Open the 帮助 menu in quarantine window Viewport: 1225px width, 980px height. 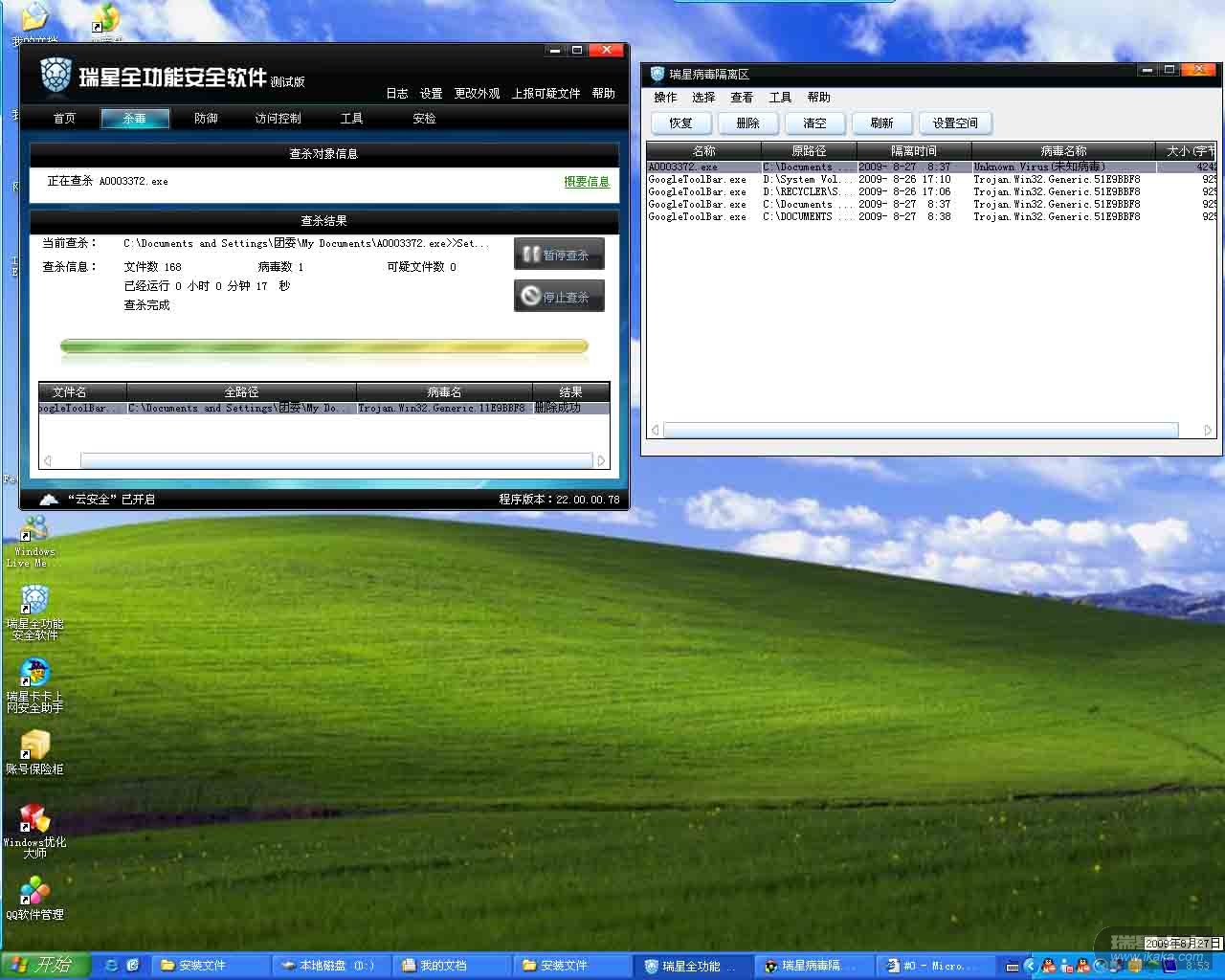click(x=818, y=98)
